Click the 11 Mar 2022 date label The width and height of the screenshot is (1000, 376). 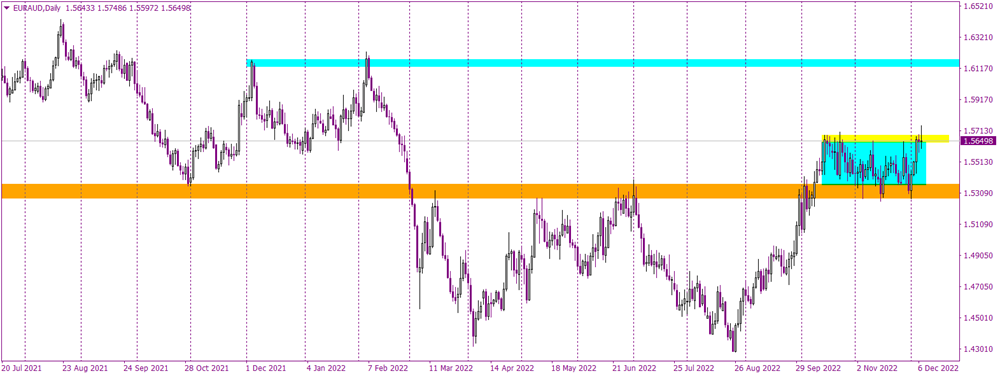click(450, 368)
